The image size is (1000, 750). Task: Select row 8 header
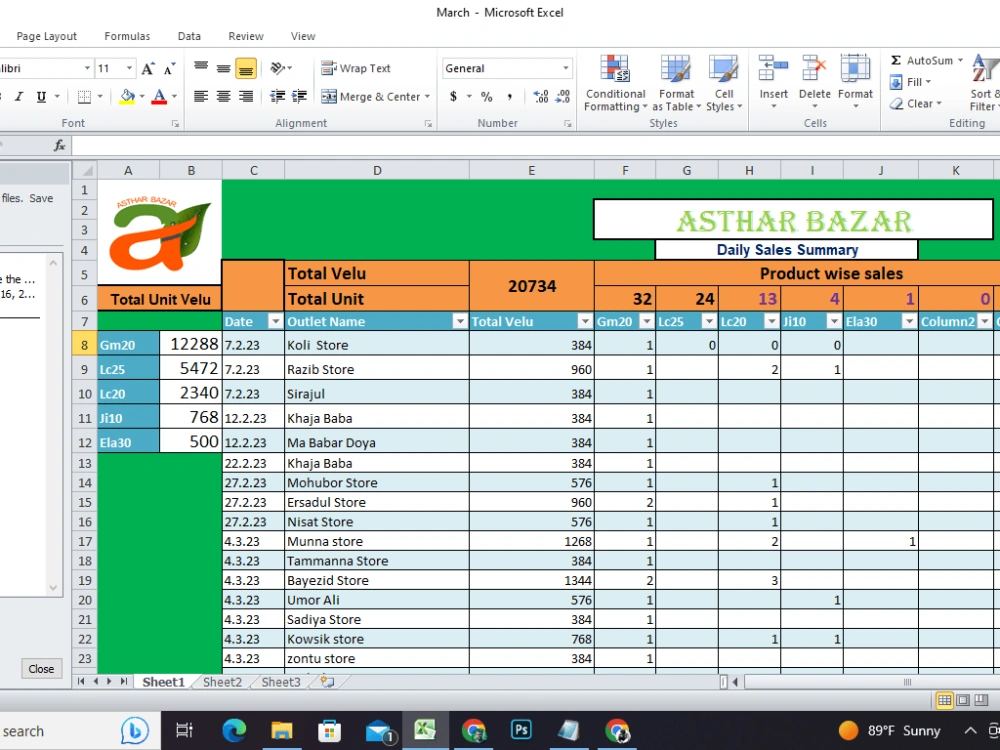pyautogui.click(x=84, y=345)
